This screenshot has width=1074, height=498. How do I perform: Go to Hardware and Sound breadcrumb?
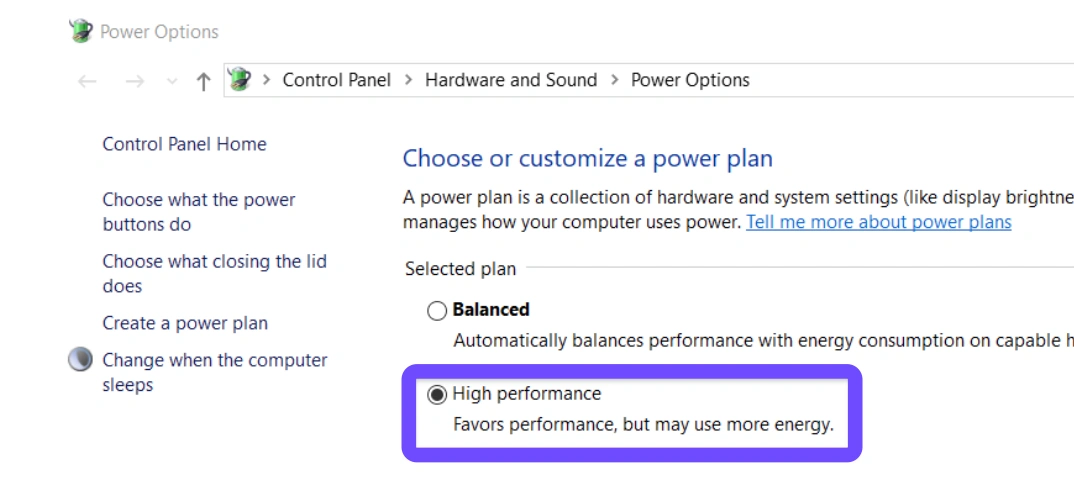point(511,80)
